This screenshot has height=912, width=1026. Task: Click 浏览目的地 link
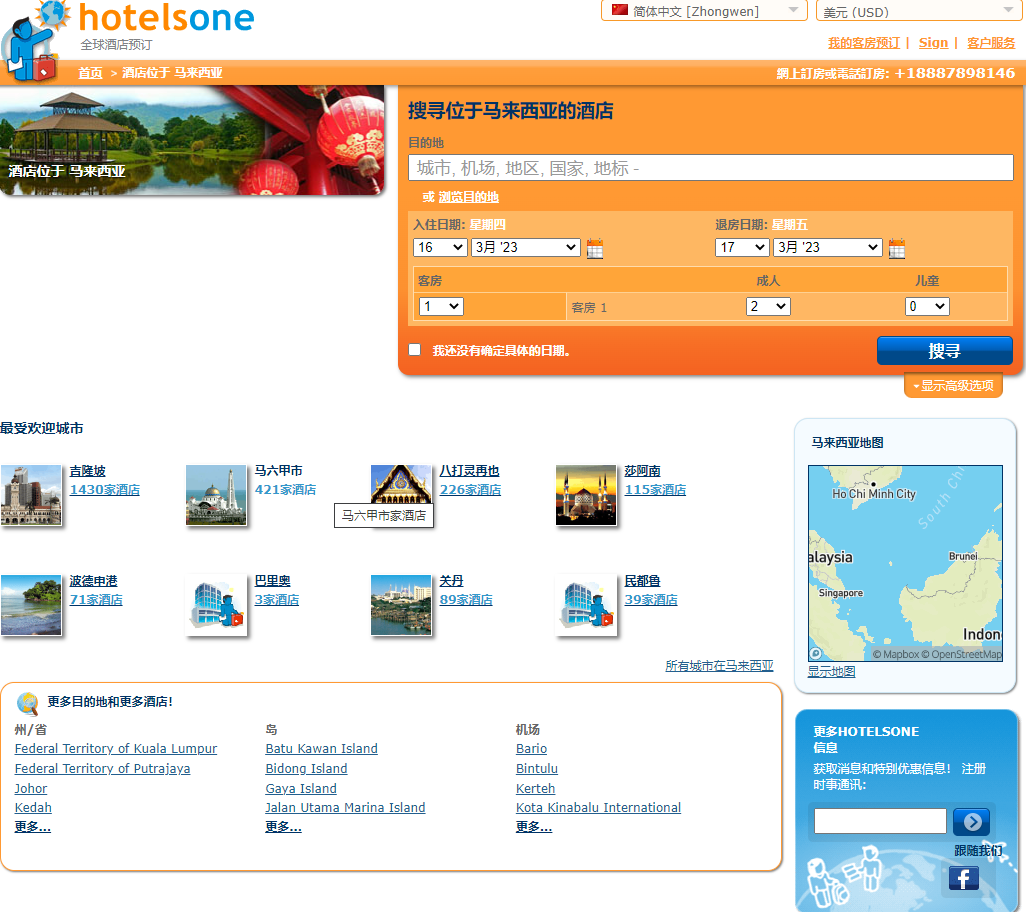[469, 197]
